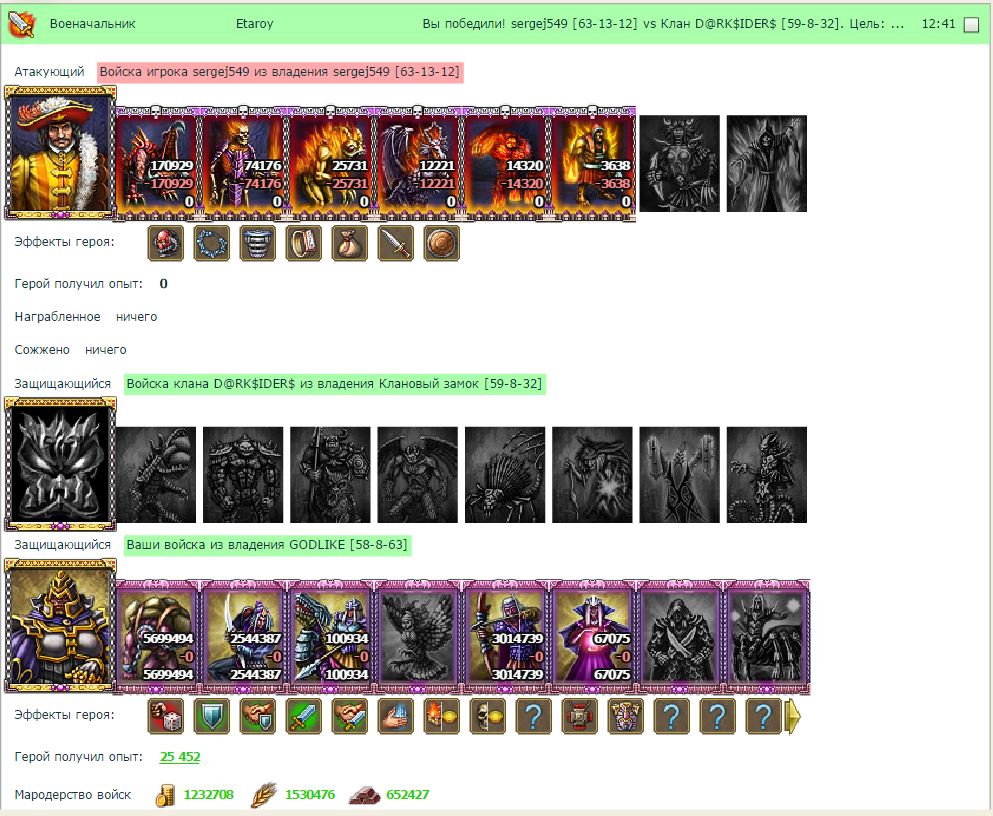The width and height of the screenshot is (993, 816).
Task: Click the attacking hero portrait with feathered hat
Action: tap(60, 153)
